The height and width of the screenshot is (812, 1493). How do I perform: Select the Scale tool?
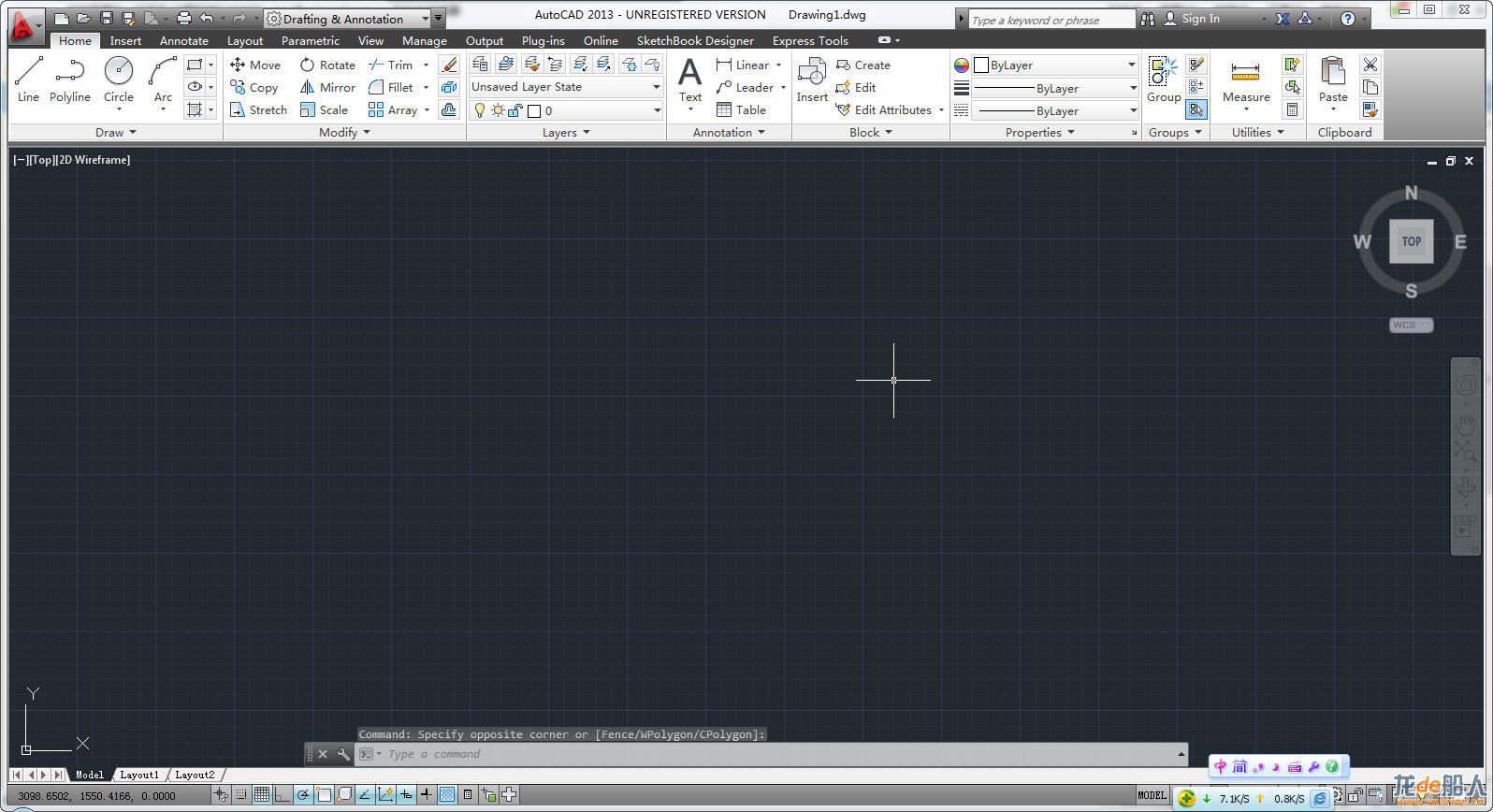[x=324, y=109]
